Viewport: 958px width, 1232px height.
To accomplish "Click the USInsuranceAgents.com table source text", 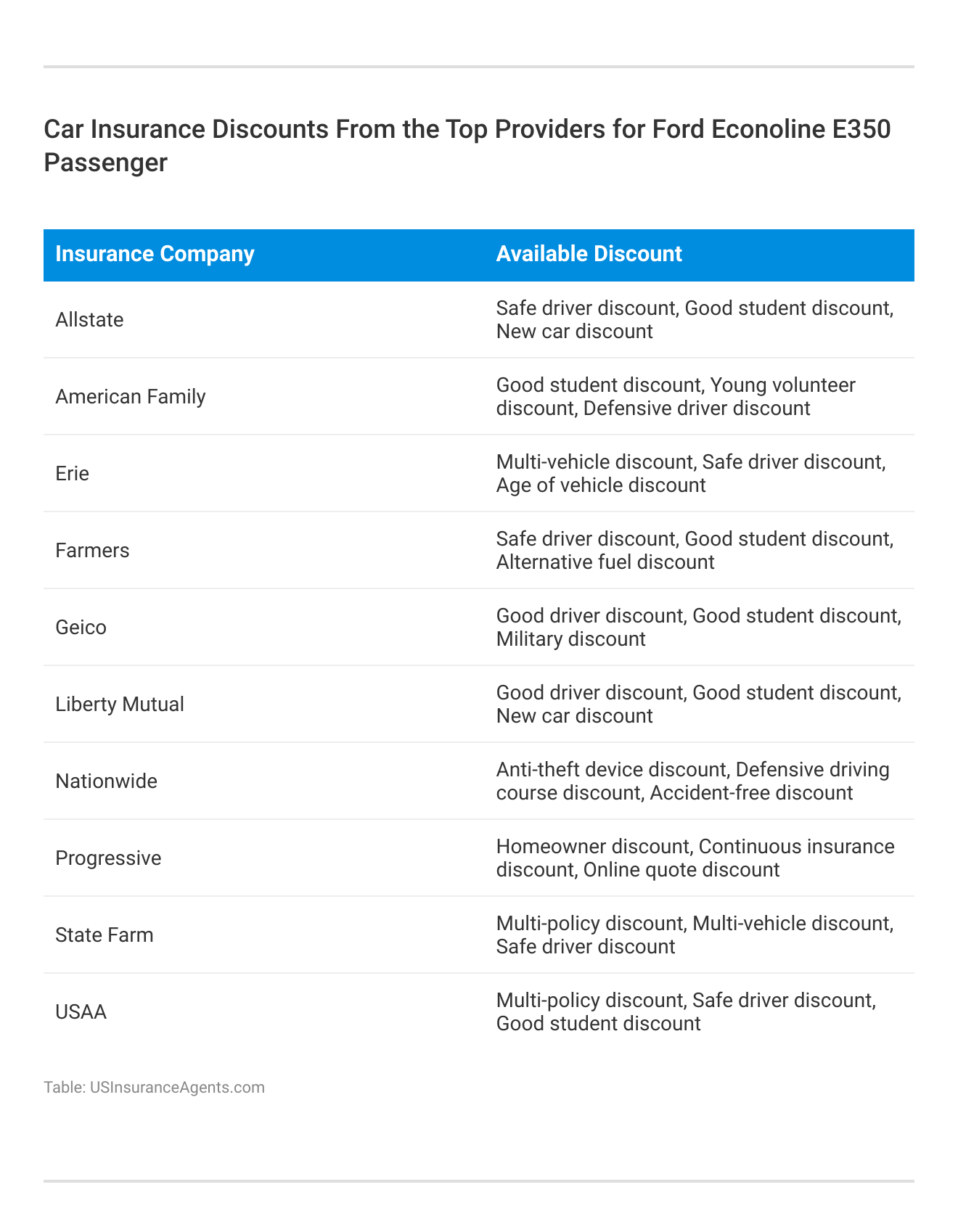I will coord(154,1087).
